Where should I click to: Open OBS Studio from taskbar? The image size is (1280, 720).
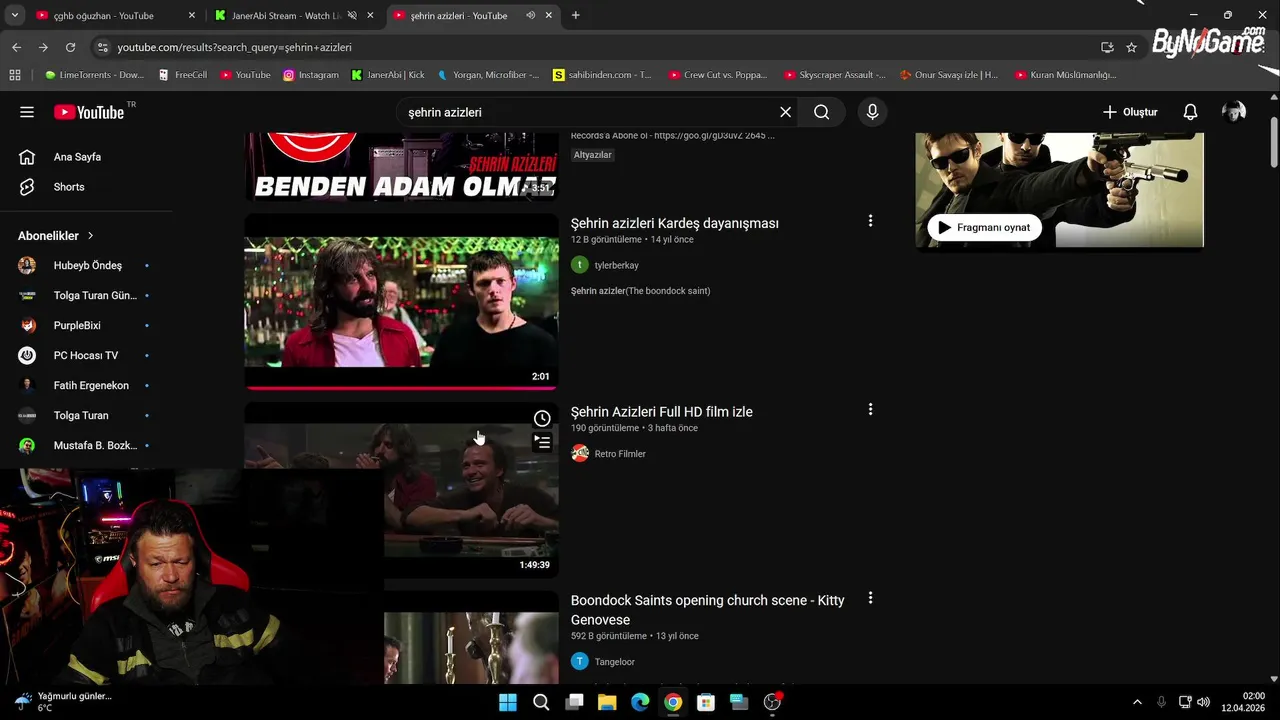[772, 702]
